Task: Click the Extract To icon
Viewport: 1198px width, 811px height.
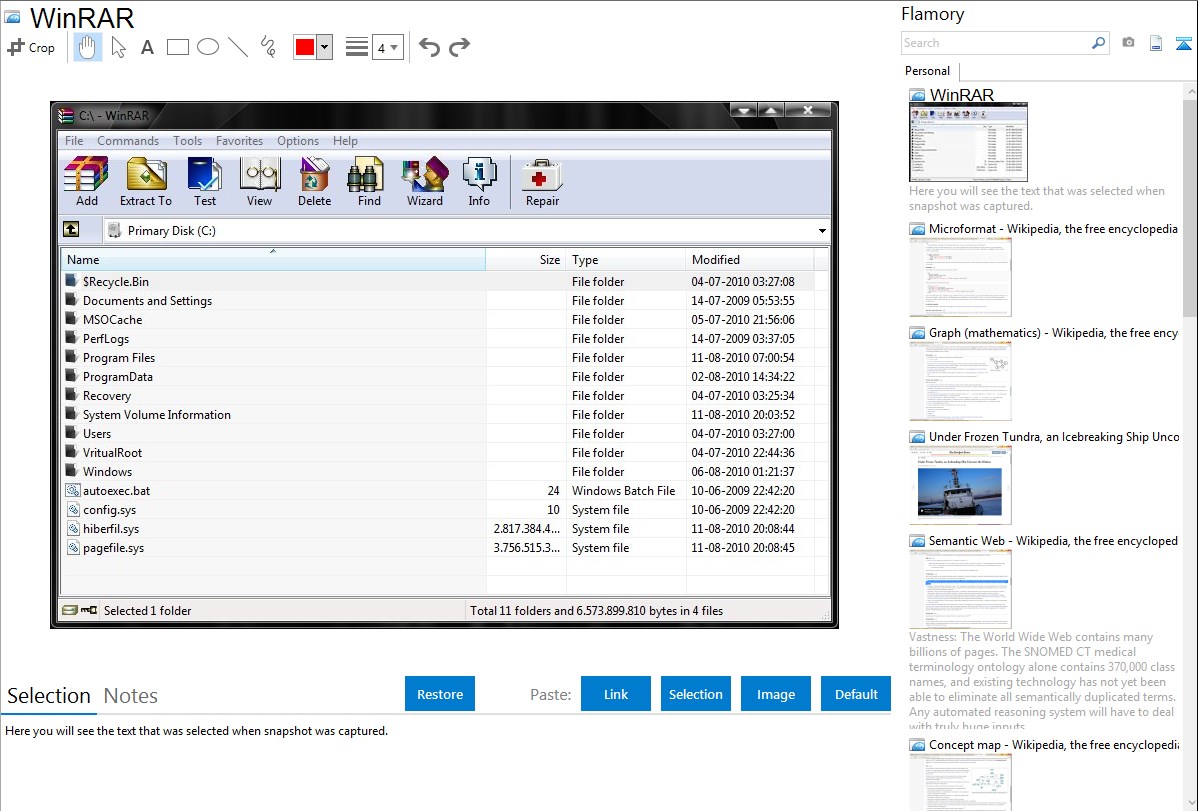Action: (x=146, y=182)
